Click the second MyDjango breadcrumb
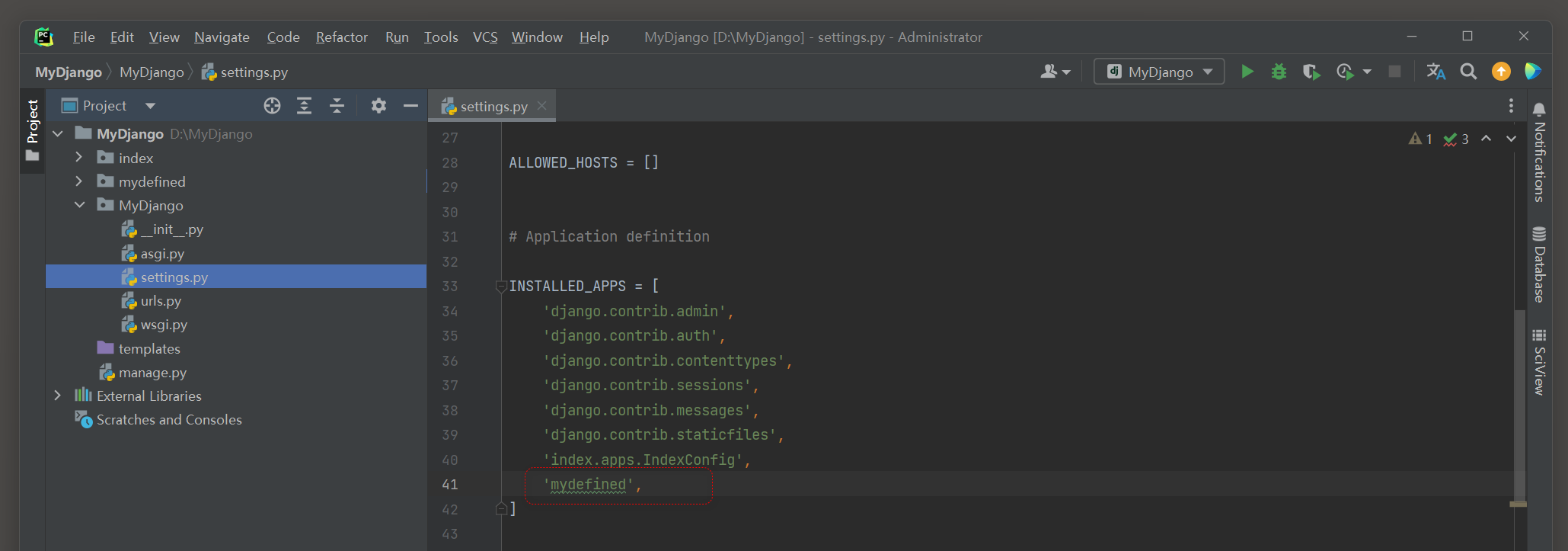The width and height of the screenshot is (1568, 551). 152,72
